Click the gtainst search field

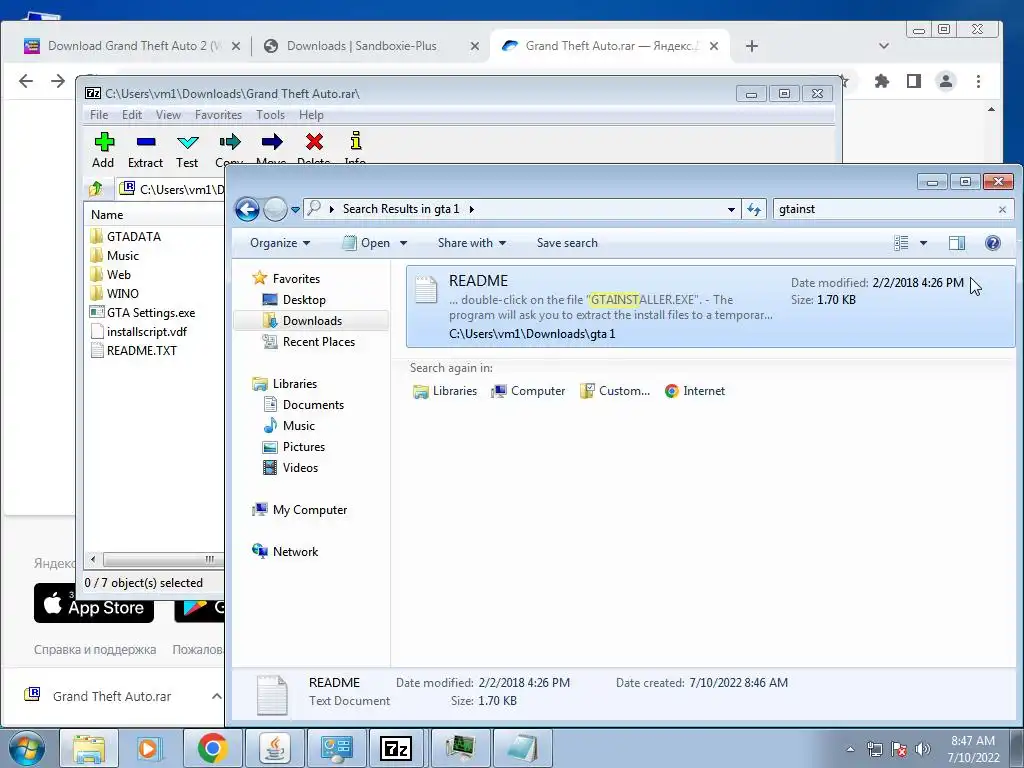[885, 209]
